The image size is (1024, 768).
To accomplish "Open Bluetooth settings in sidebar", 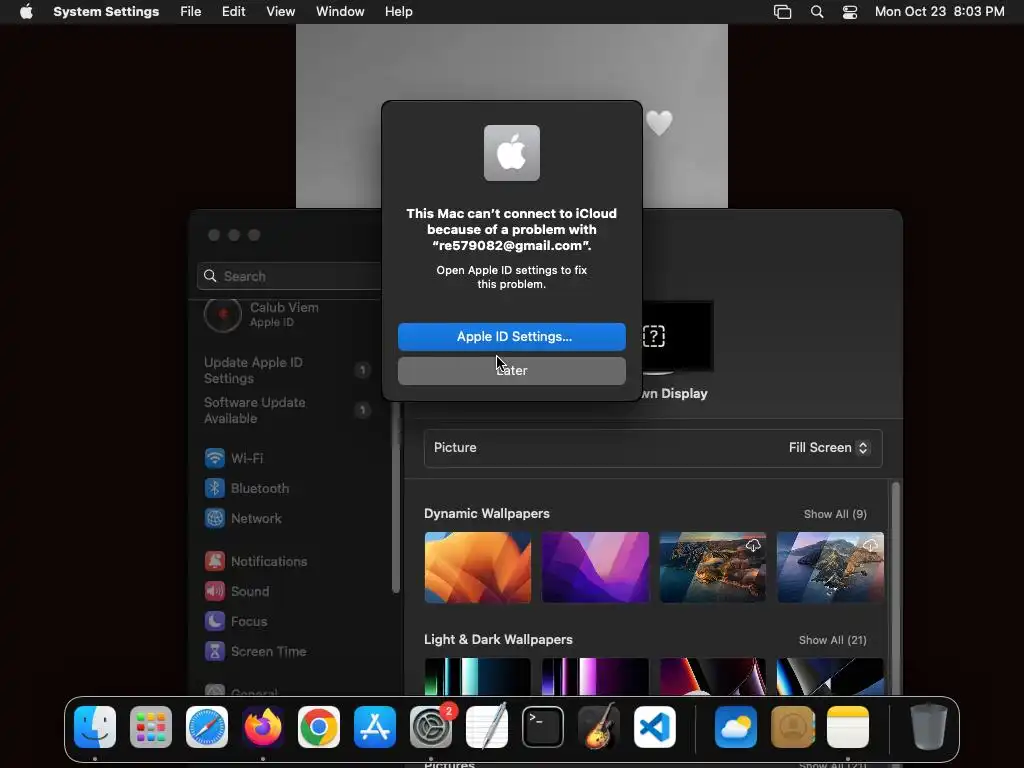I will (x=247, y=488).
